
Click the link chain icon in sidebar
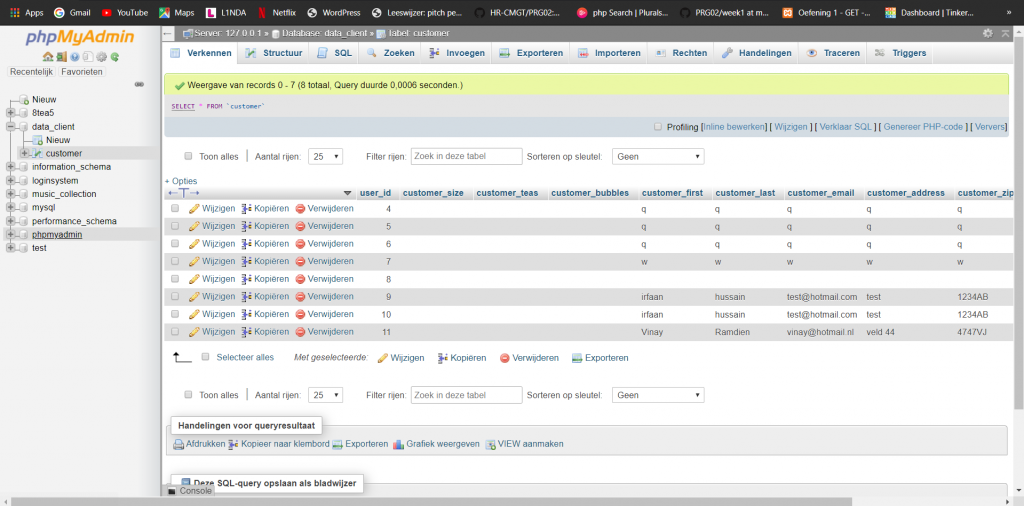coord(138,84)
